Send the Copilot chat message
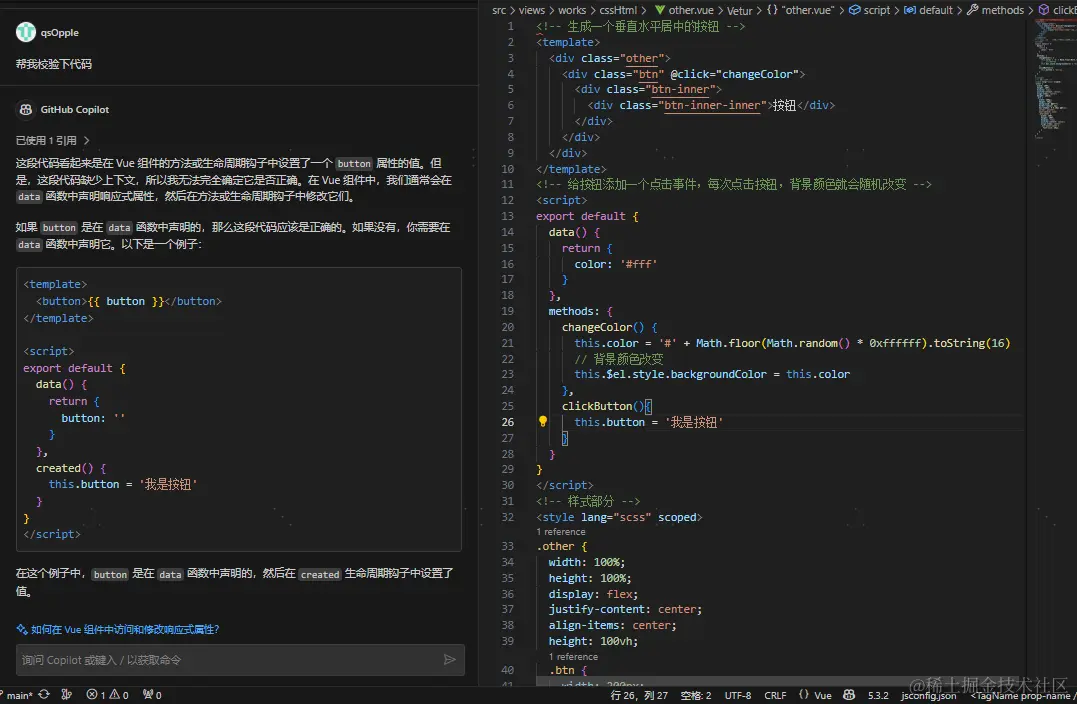Image resolution: width=1077 pixels, height=704 pixels. (x=449, y=659)
